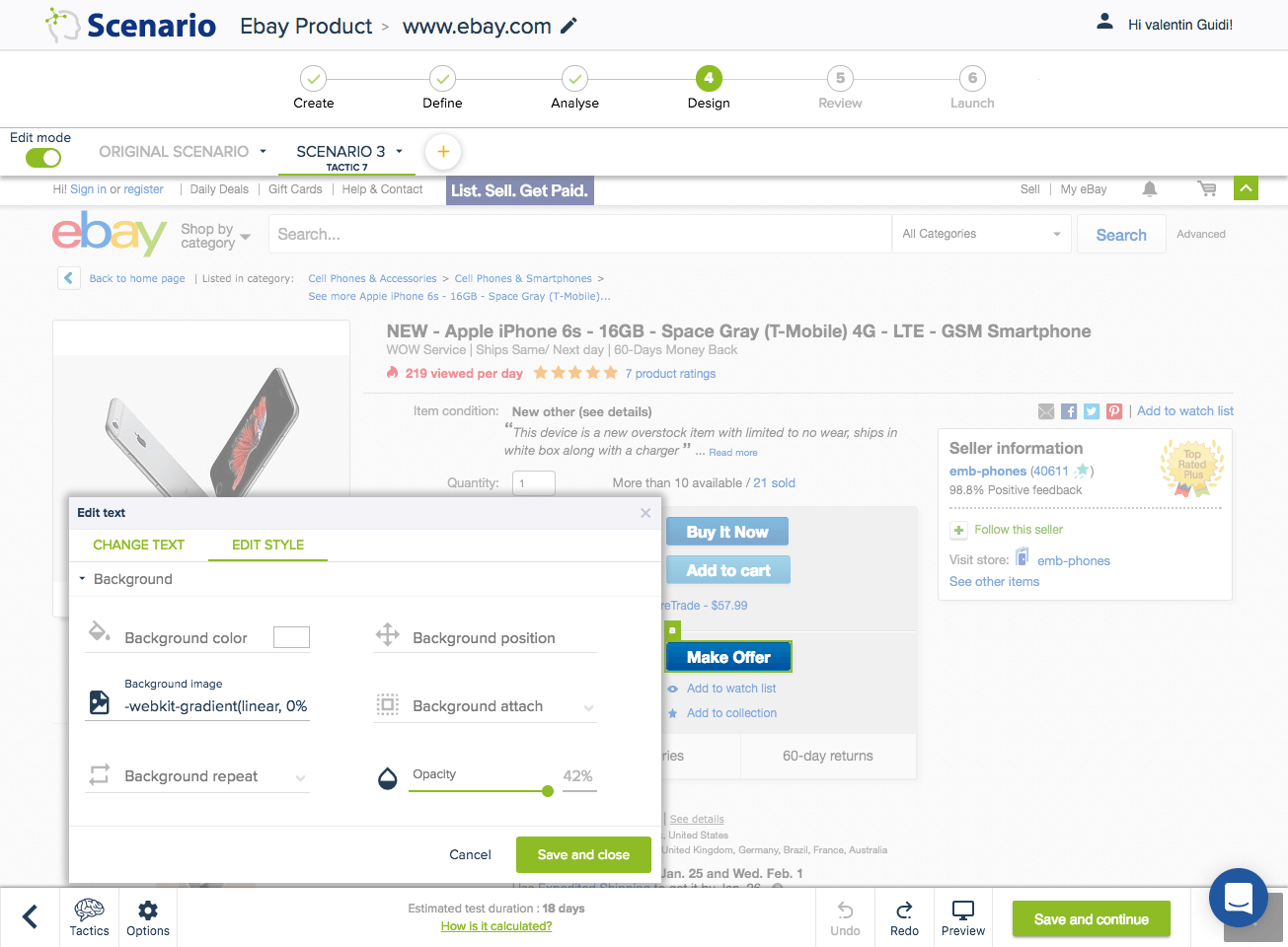Click the 42% opacity value
Image resolution: width=1288 pixels, height=947 pixels.
click(577, 776)
